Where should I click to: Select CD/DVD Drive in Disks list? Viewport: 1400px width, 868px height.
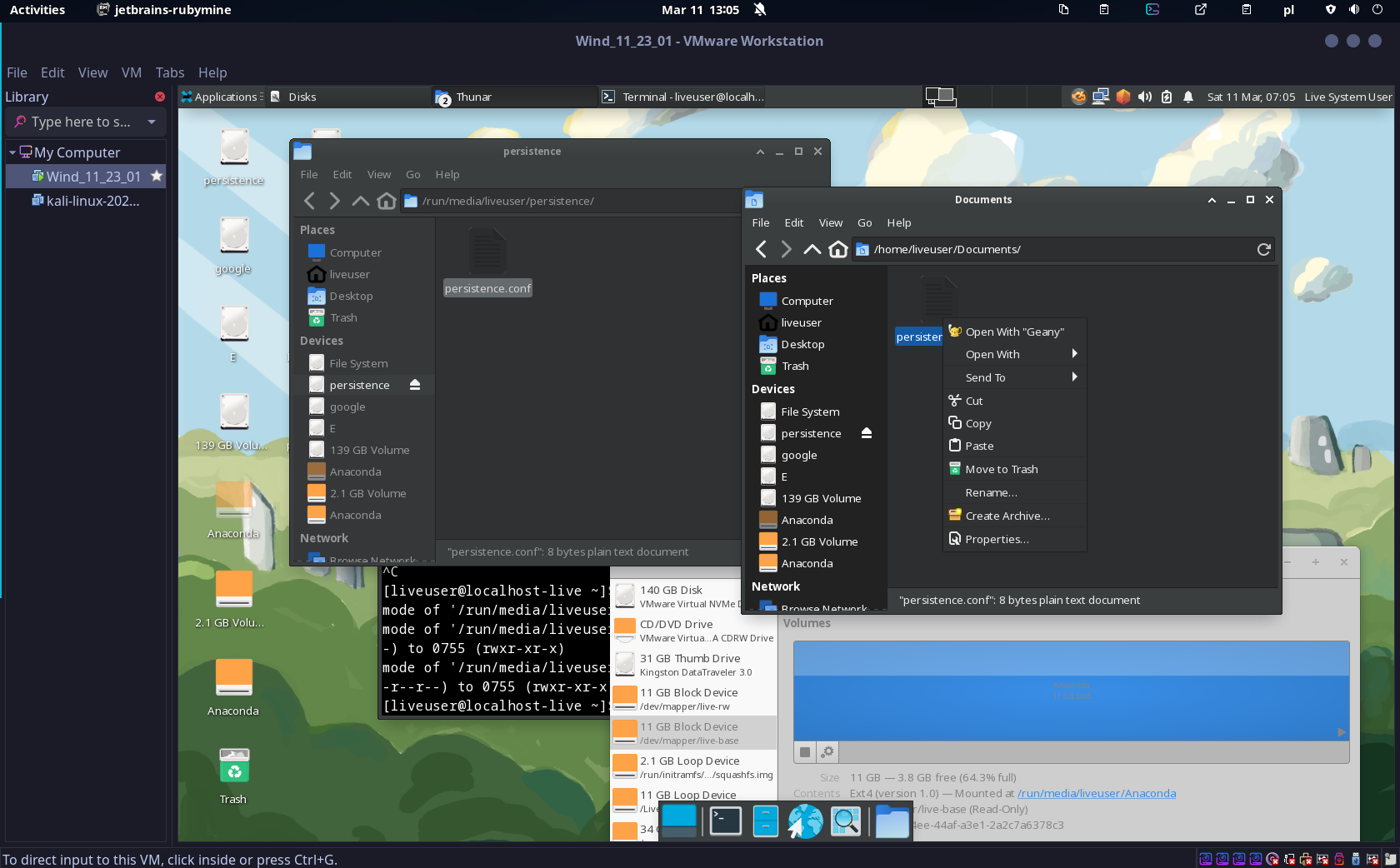693,631
